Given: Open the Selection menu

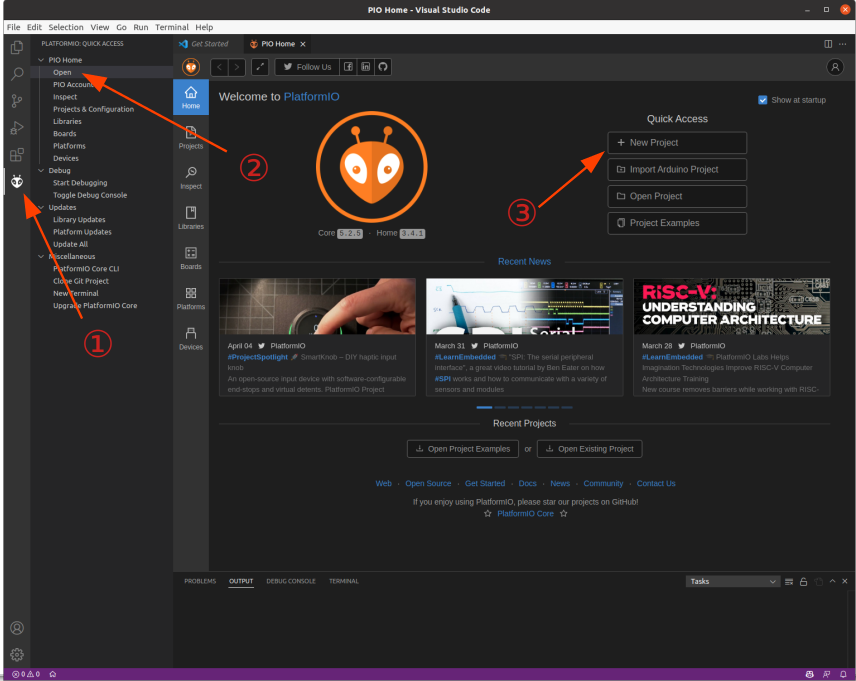Looking at the screenshot, I should click(x=66, y=27).
